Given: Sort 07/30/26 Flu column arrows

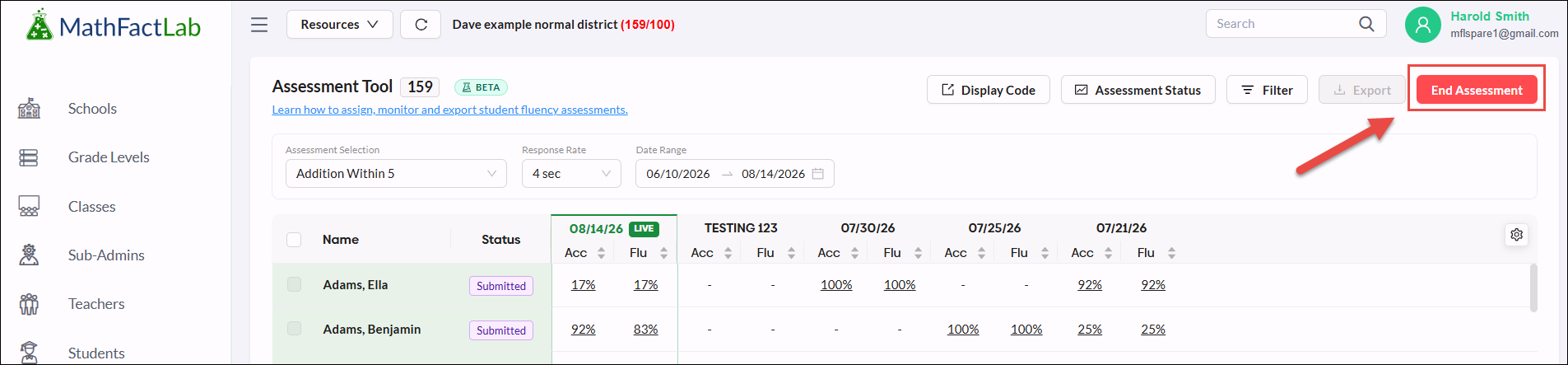Looking at the screenshot, I should point(919,253).
